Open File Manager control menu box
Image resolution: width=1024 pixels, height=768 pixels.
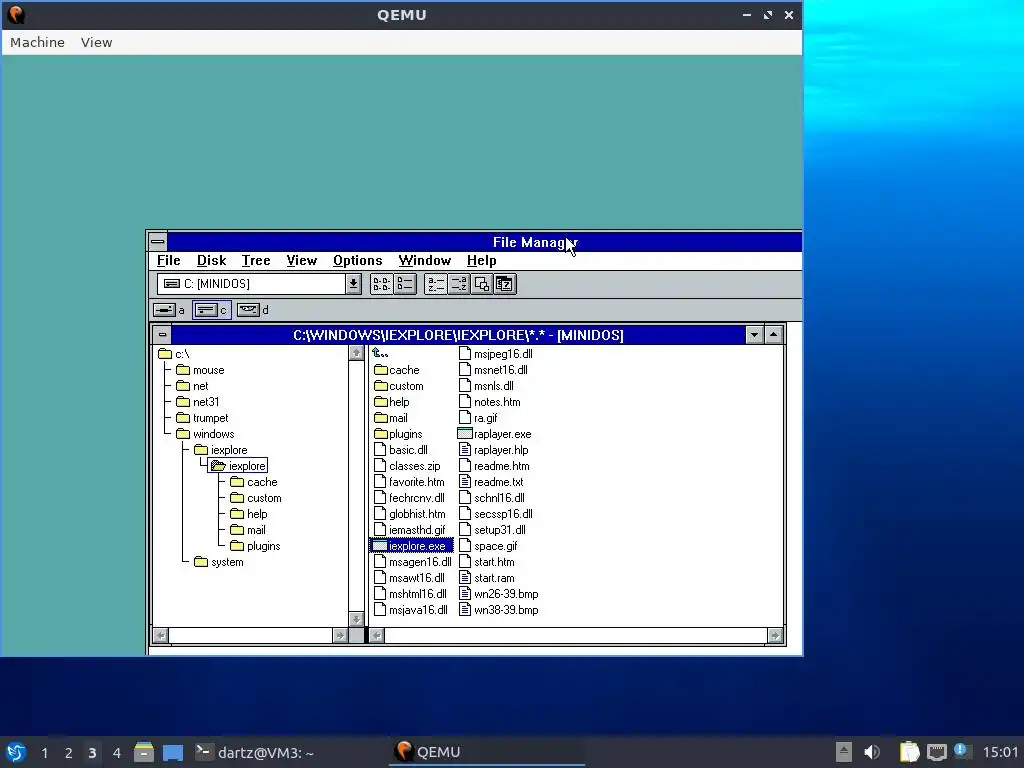pyautogui.click(x=157, y=242)
